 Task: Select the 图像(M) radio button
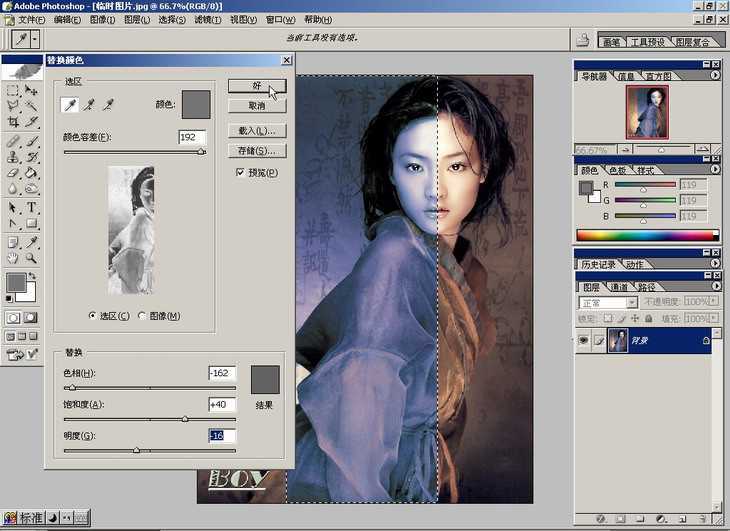142,316
